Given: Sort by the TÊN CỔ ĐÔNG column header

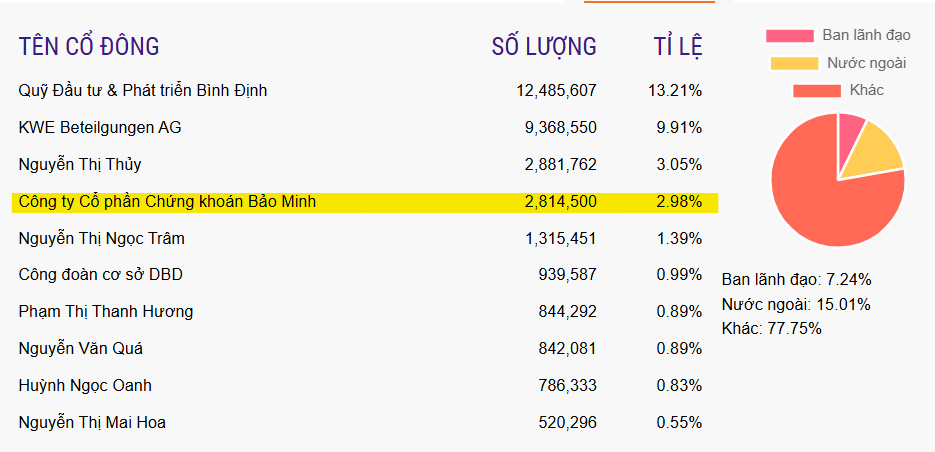Looking at the screenshot, I should point(89,46).
